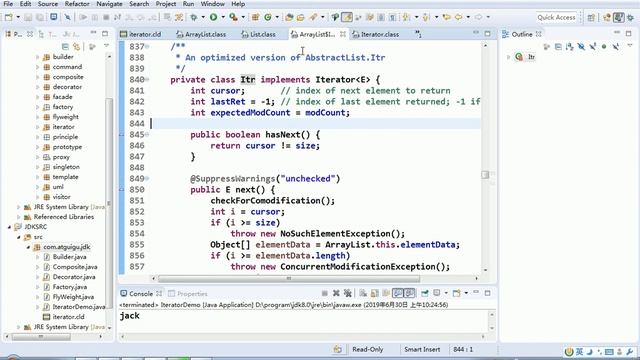Open the Project menu
The width and height of the screenshot is (640, 360).
click(166, 4)
